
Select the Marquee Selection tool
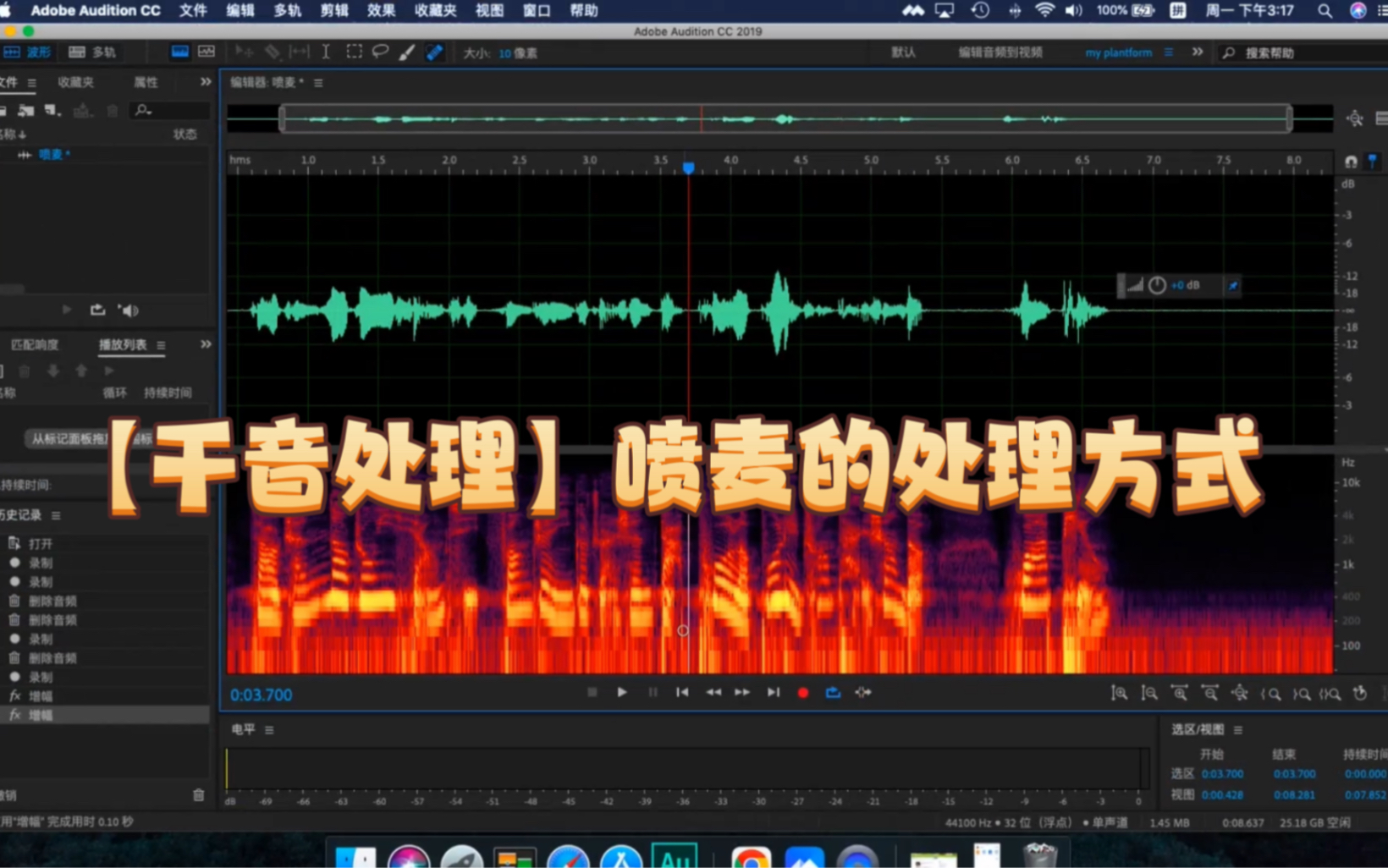355,52
